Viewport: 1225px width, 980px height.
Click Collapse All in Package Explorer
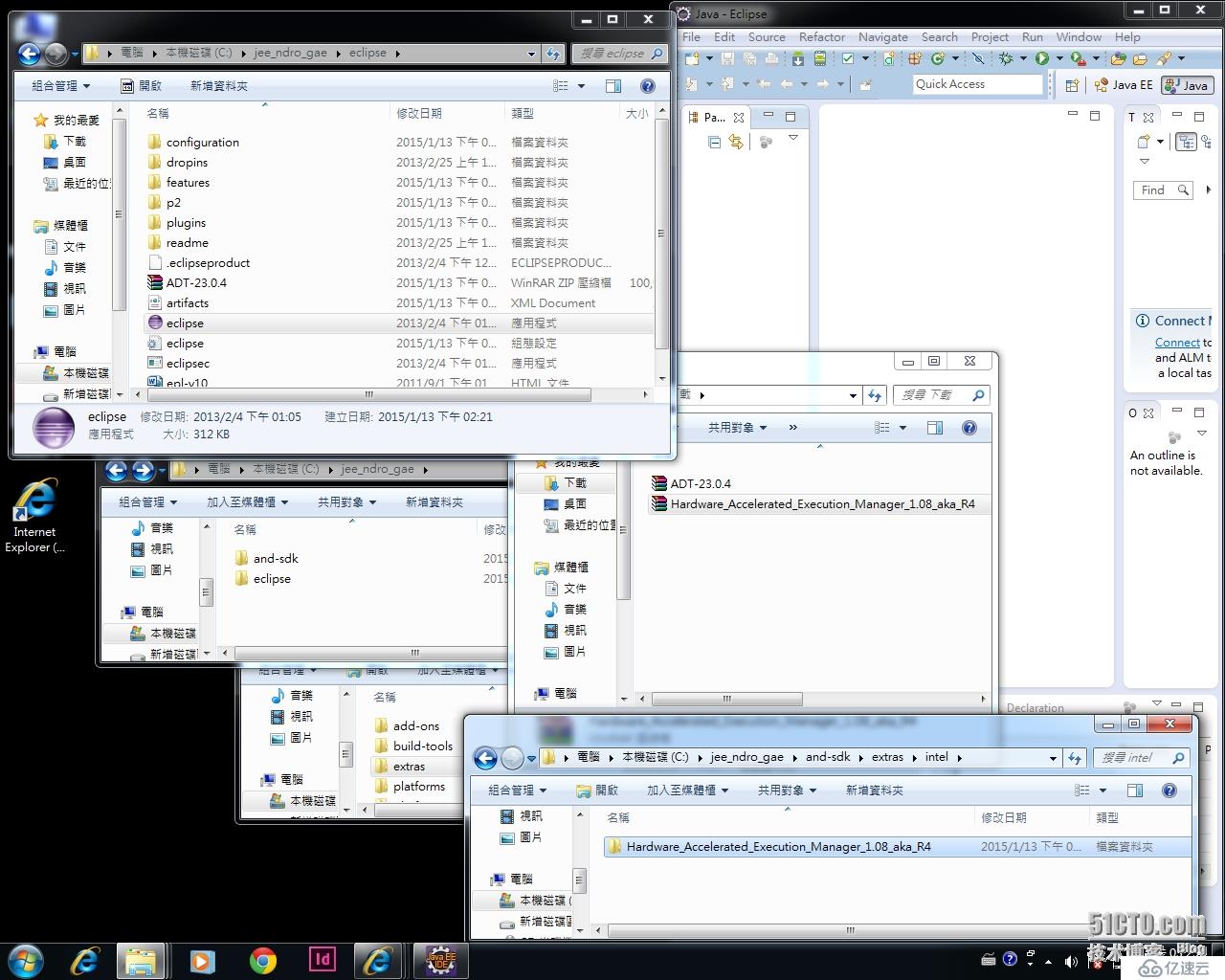(714, 142)
